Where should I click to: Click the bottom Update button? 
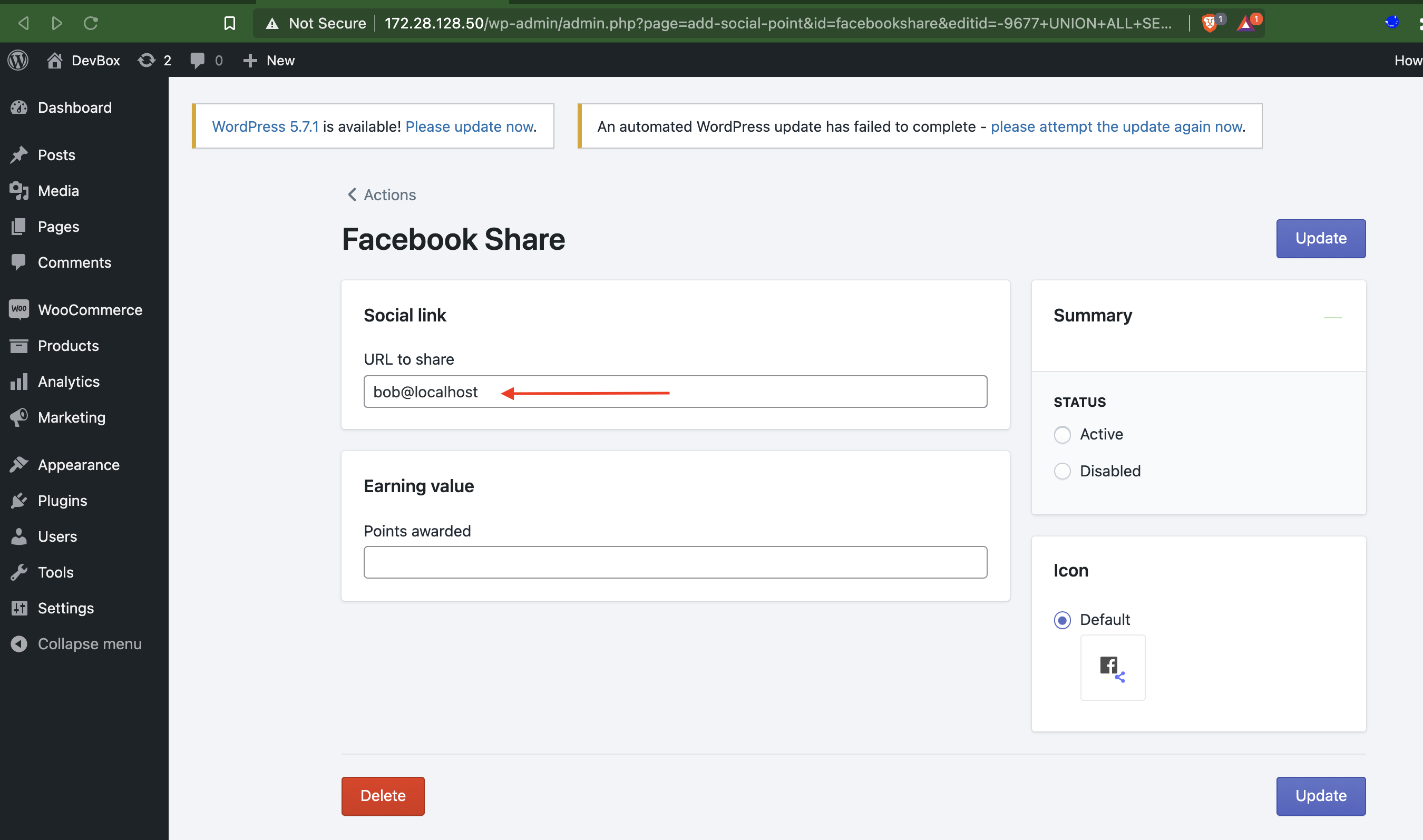click(1321, 796)
